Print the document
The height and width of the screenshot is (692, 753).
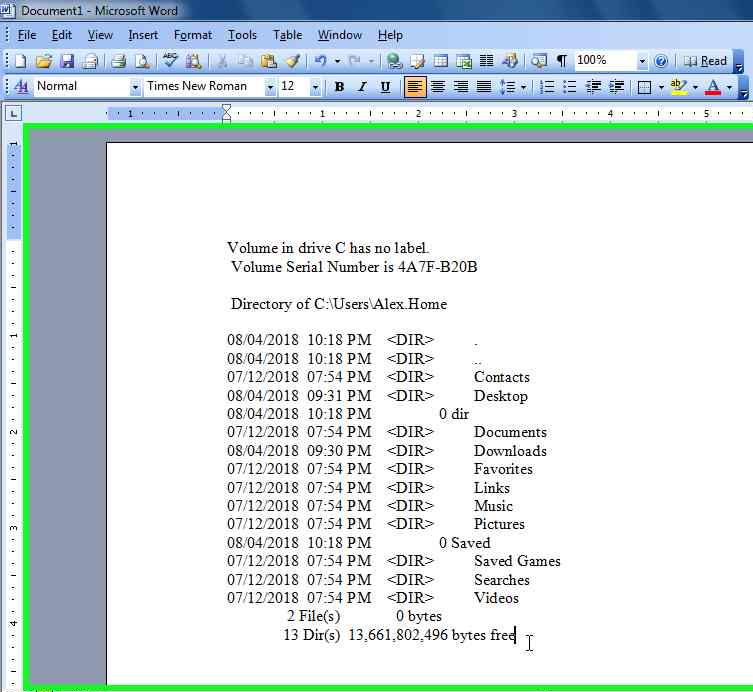click(x=119, y=61)
